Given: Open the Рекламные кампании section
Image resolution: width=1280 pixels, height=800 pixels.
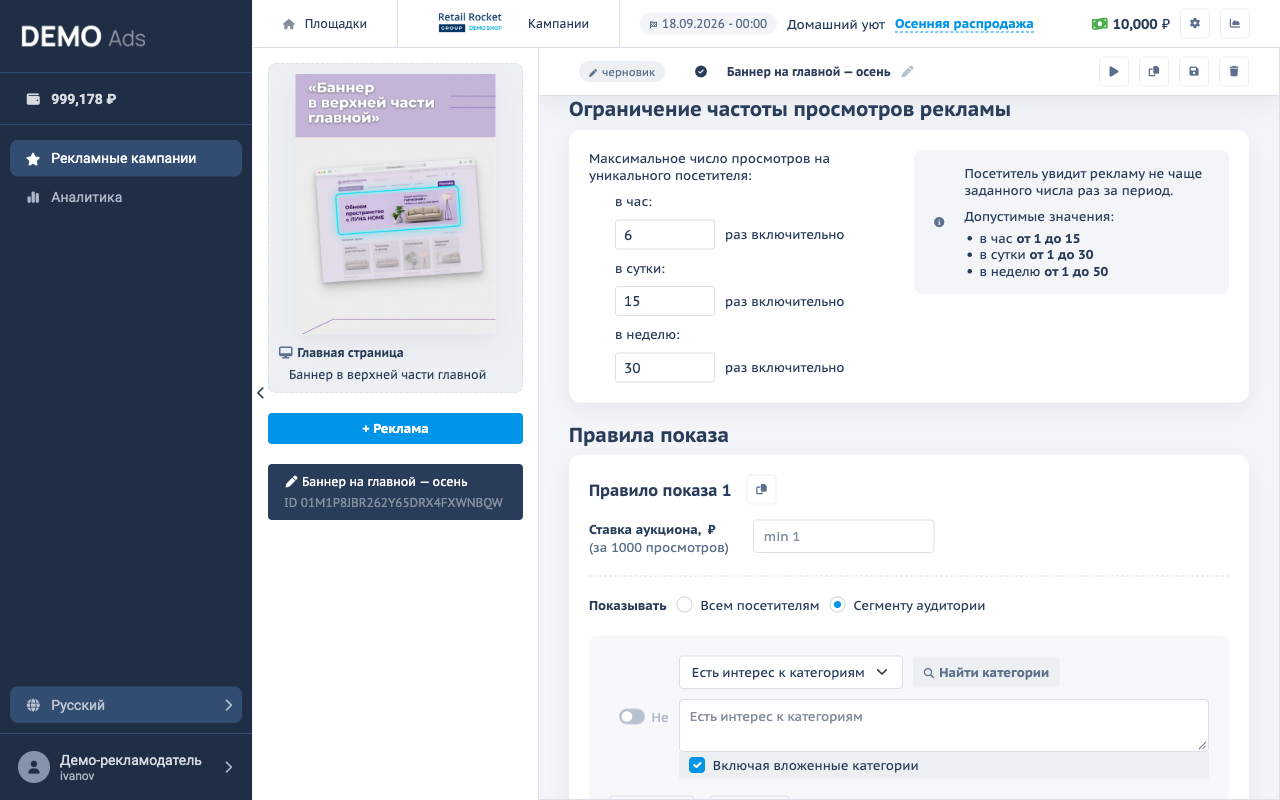Looking at the screenshot, I should pos(126,158).
